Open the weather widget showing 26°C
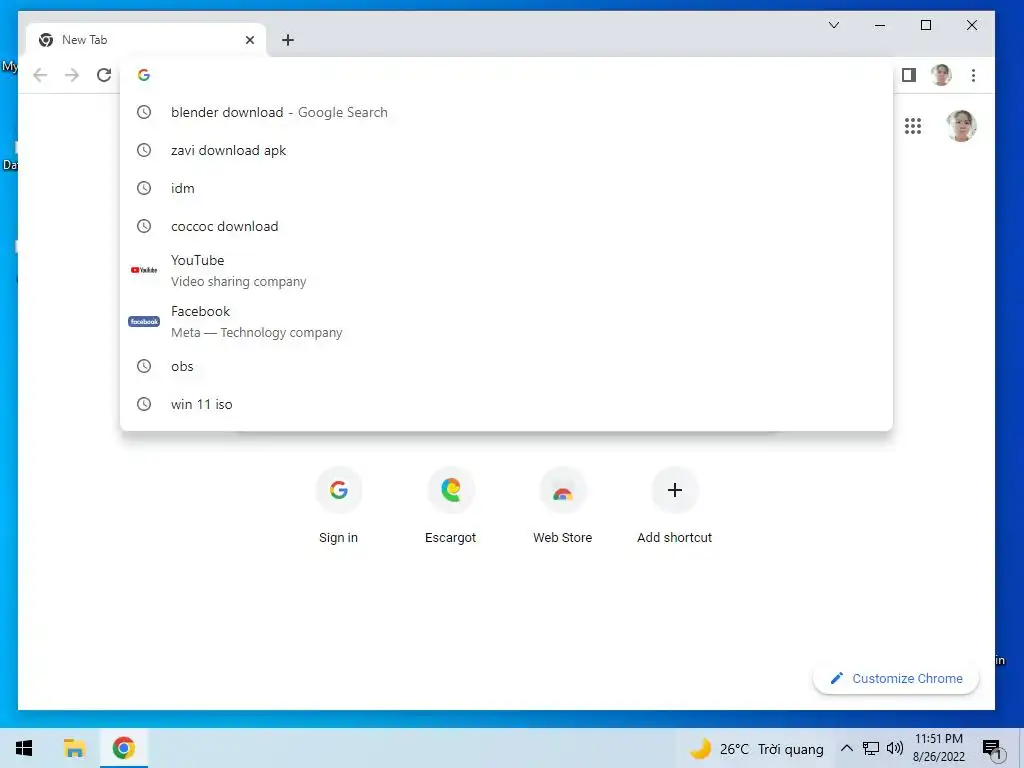Screen dimensions: 1024x768 (x=758, y=749)
